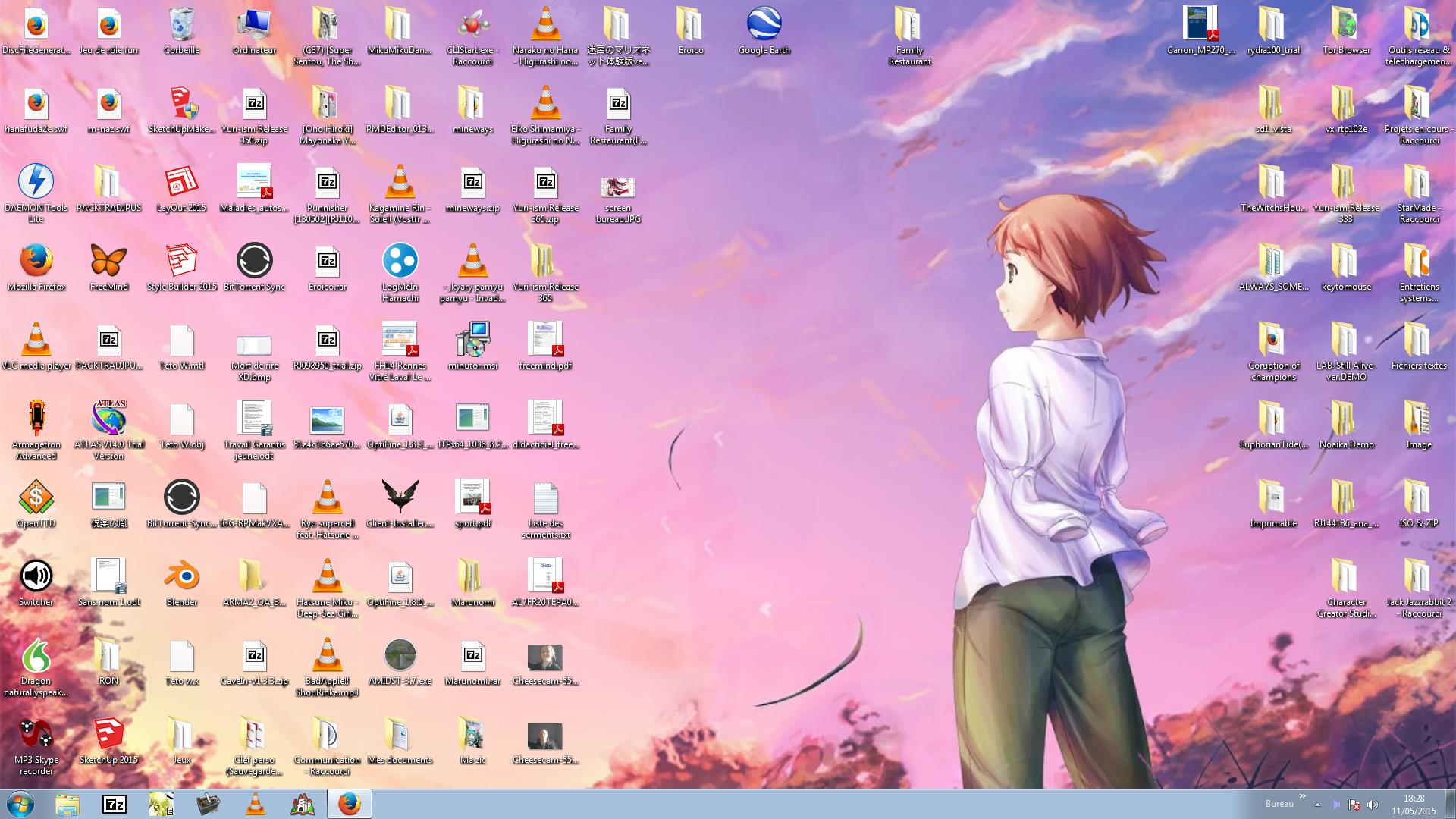Open the Jeux folder
This screenshot has height=819, width=1456.
point(181,740)
